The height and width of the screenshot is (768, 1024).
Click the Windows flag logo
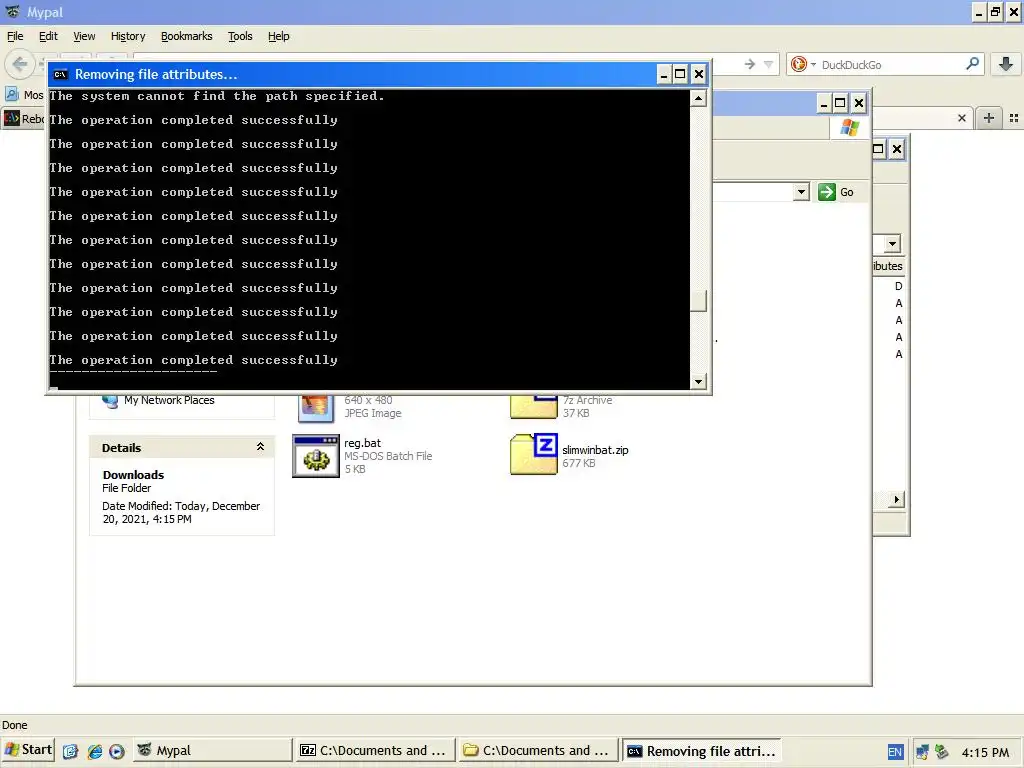tap(850, 127)
